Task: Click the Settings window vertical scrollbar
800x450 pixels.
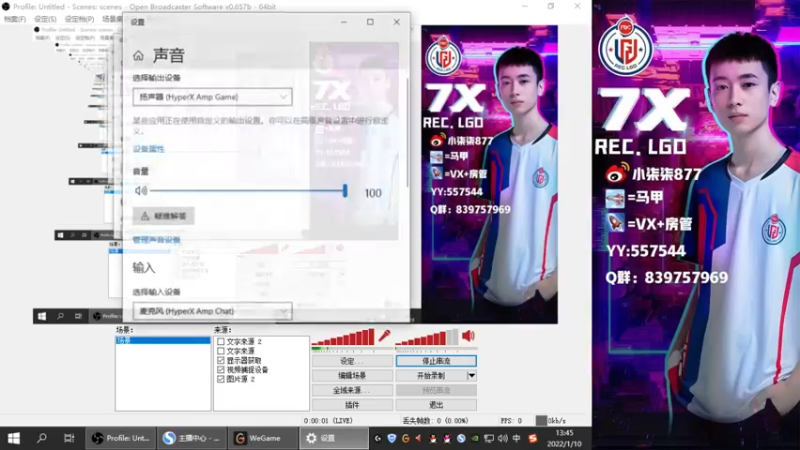Action: pos(407,133)
